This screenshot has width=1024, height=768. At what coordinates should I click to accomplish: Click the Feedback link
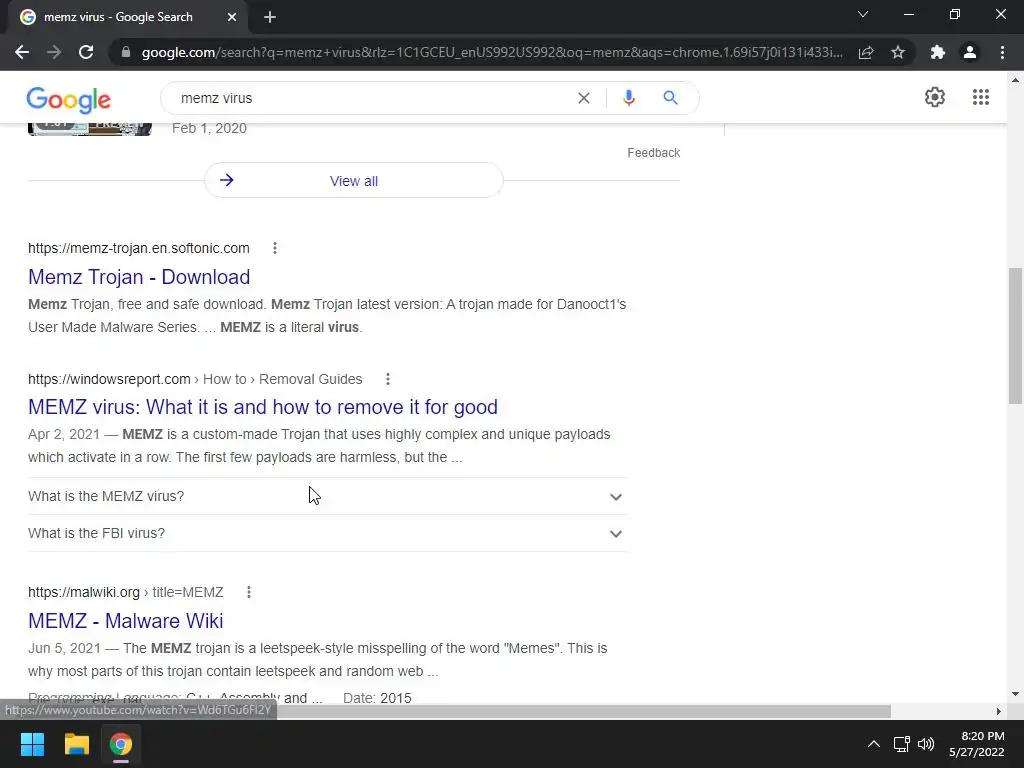pyautogui.click(x=654, y=153)
